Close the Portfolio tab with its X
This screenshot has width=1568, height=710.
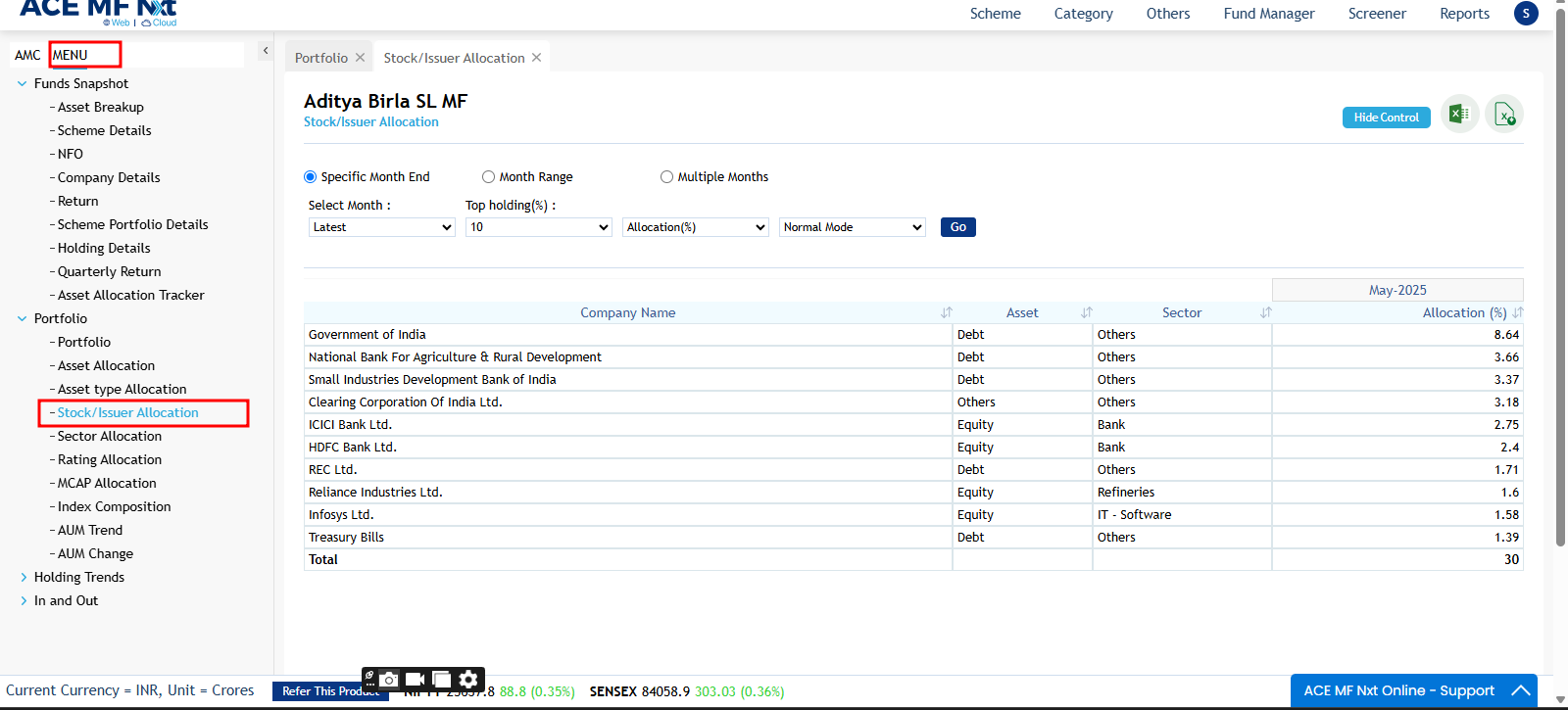pos(361,58)
